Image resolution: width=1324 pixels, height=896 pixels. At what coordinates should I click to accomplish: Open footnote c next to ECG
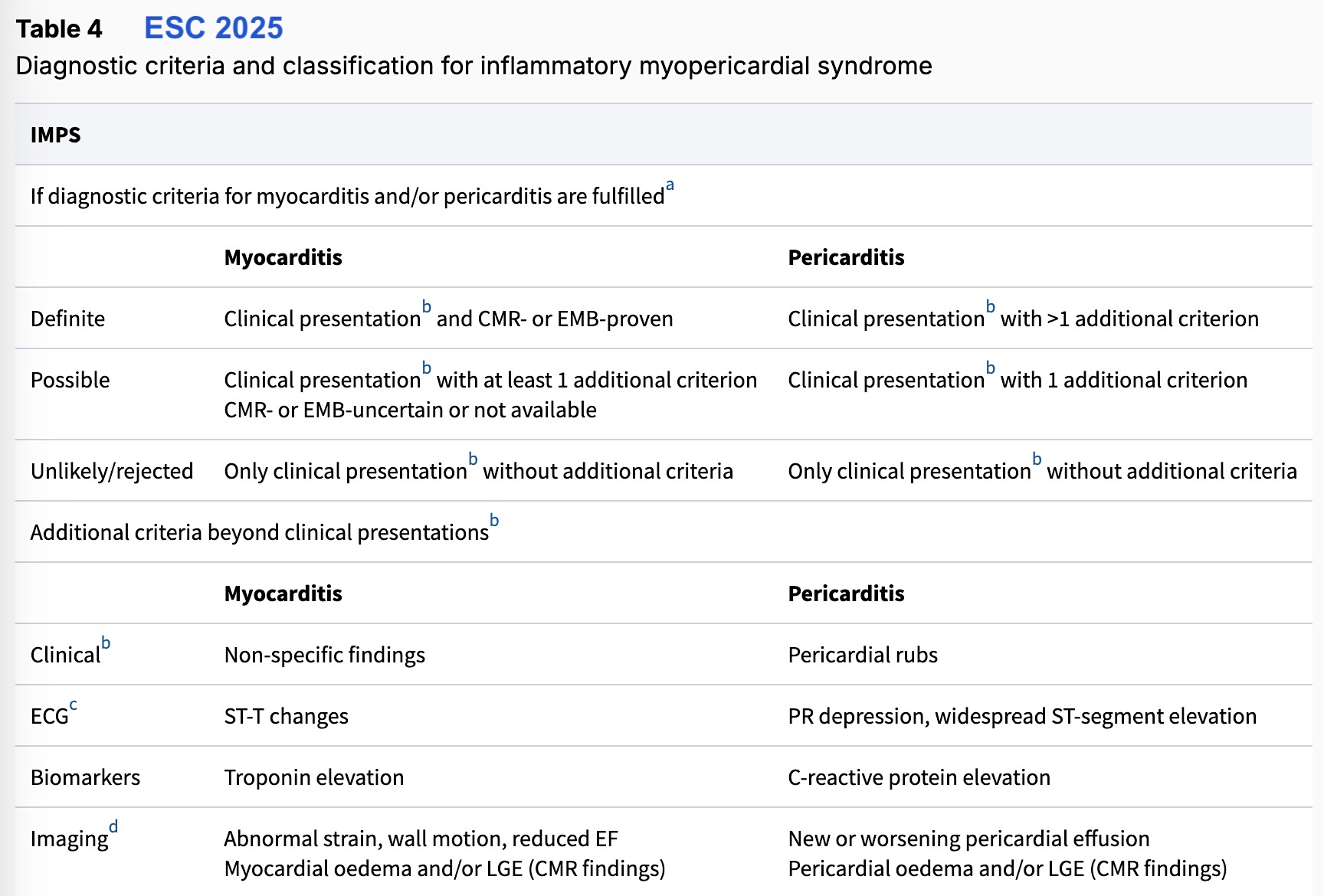pos(74,705)
